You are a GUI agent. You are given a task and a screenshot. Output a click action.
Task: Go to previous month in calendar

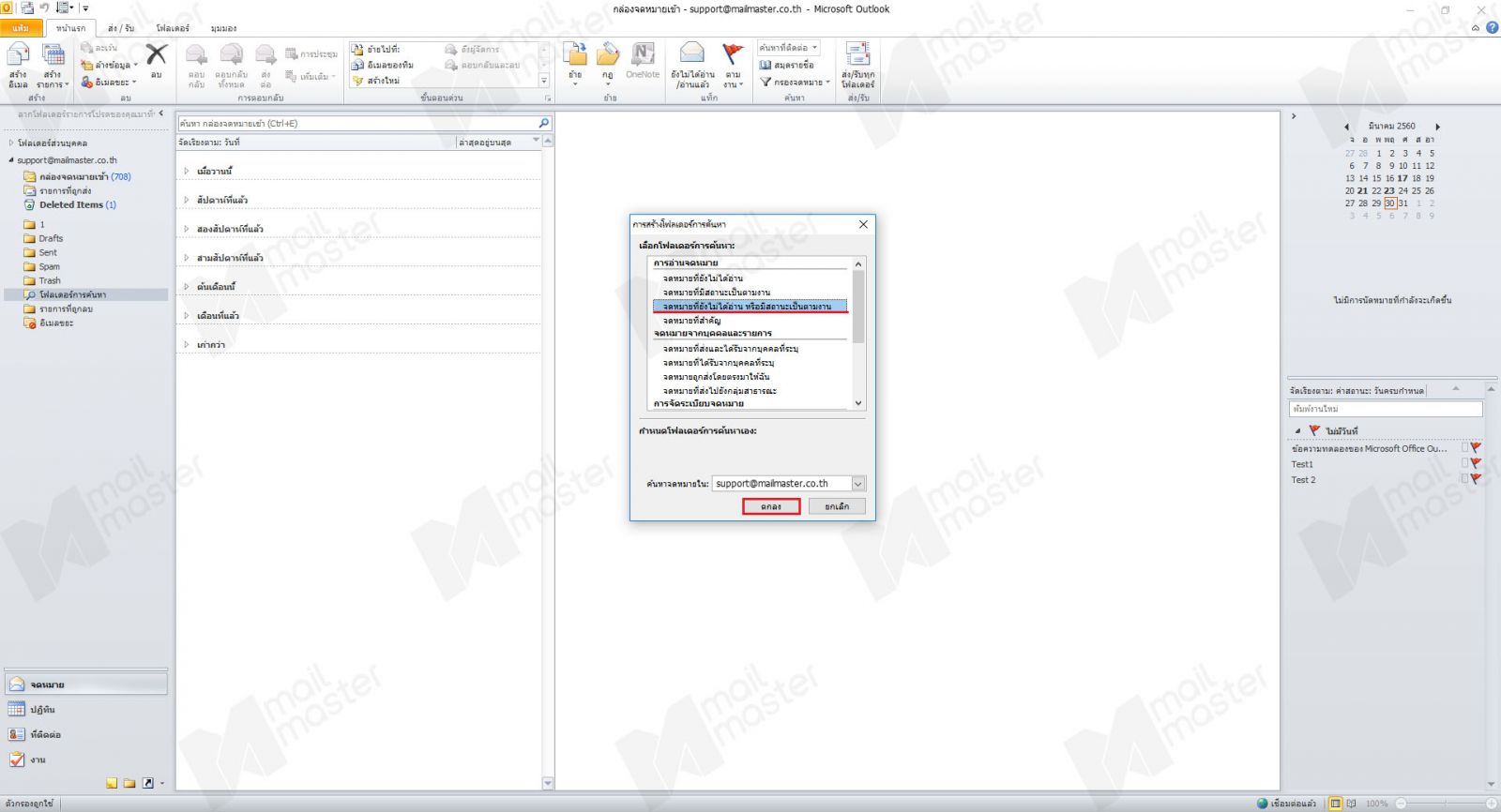click(x=1347, y=127)
